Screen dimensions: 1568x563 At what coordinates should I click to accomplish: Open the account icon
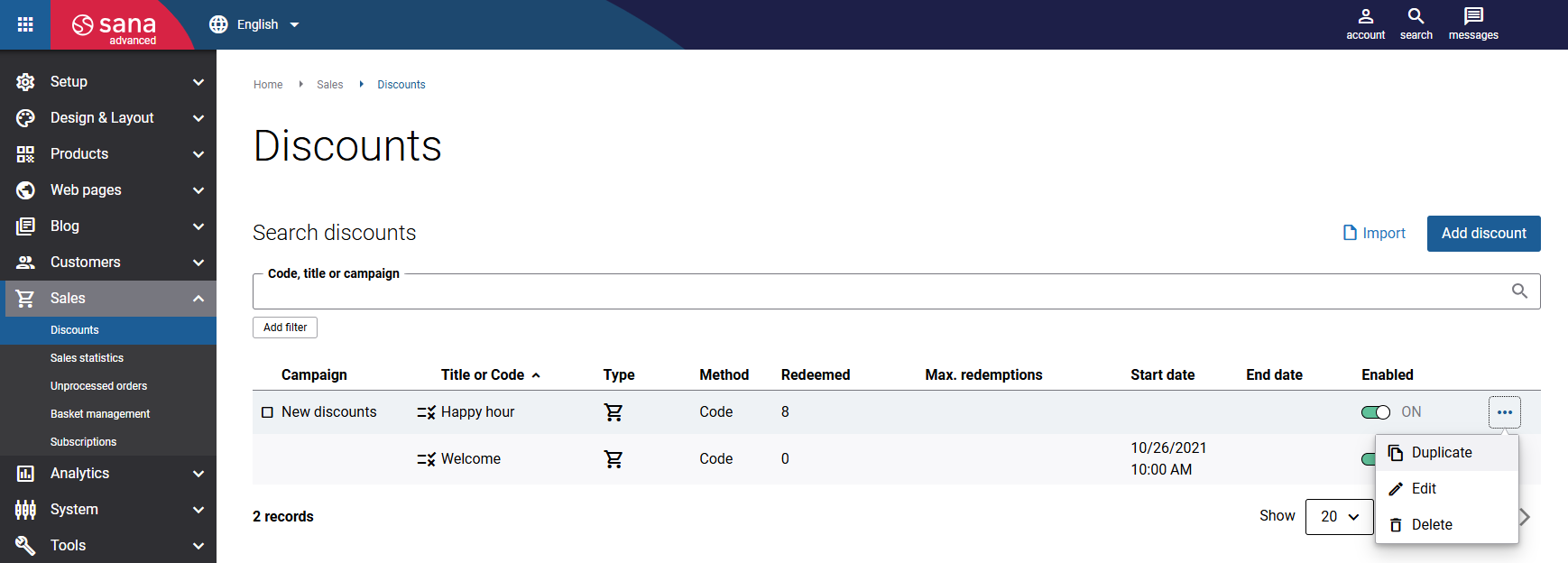(x=1365, y=24)
